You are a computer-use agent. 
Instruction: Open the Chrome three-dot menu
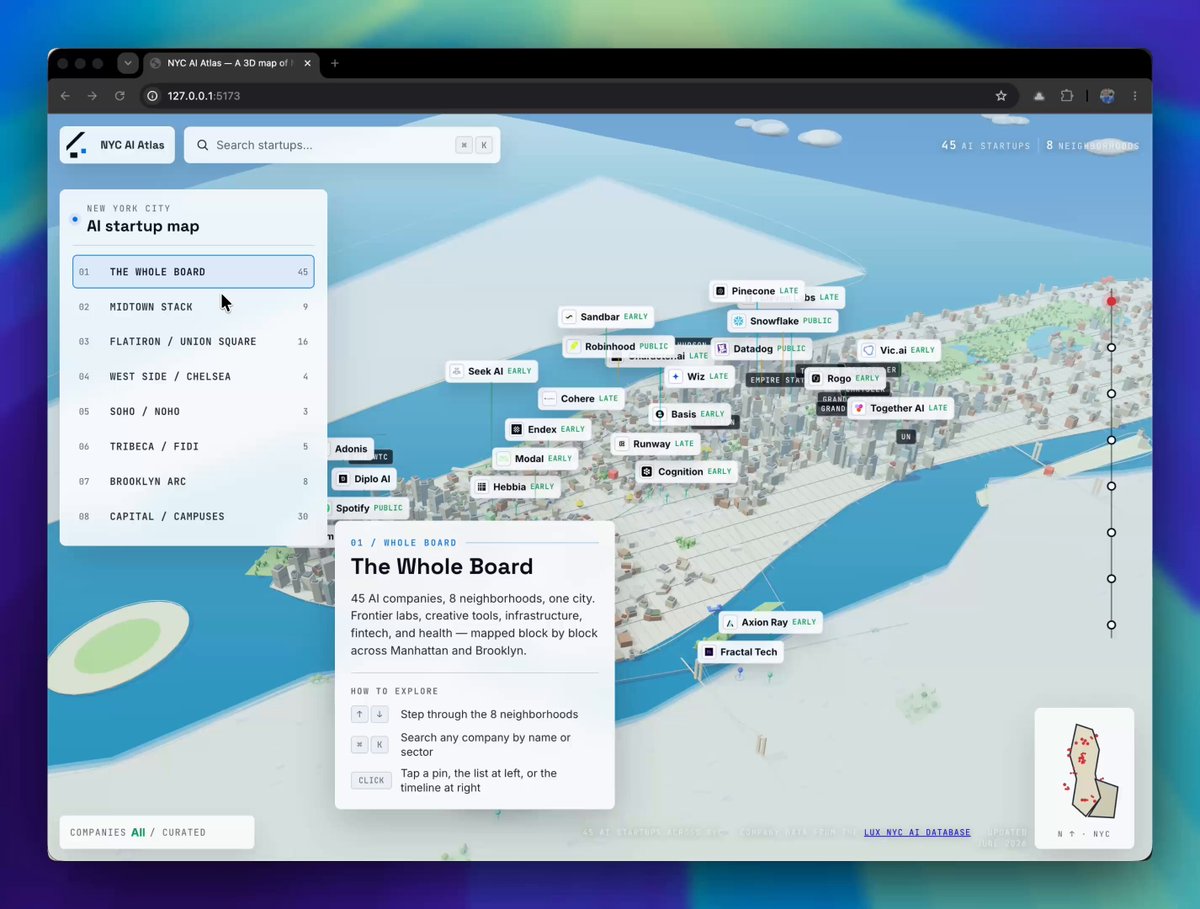coord(1135,96)
